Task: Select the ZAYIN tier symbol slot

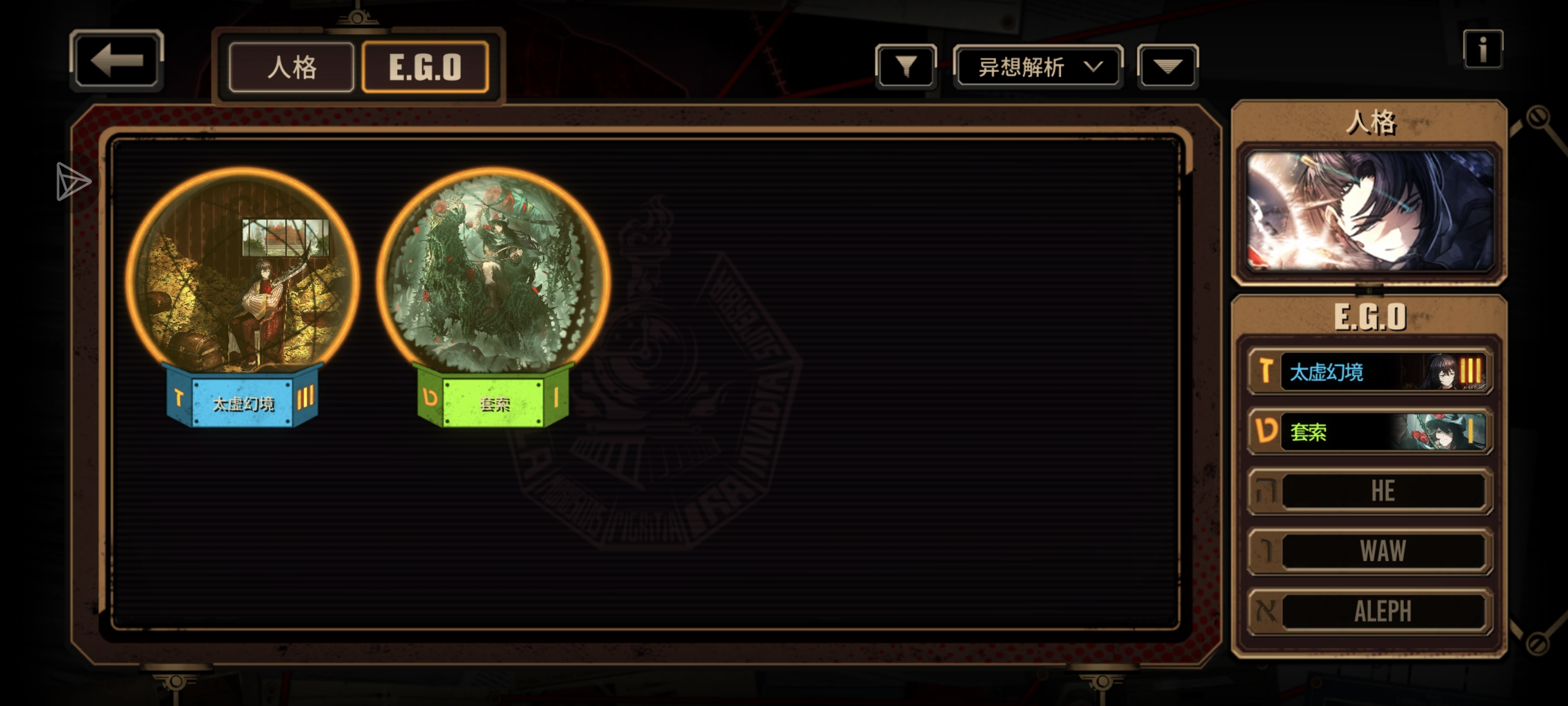Action: [1266, 370]
